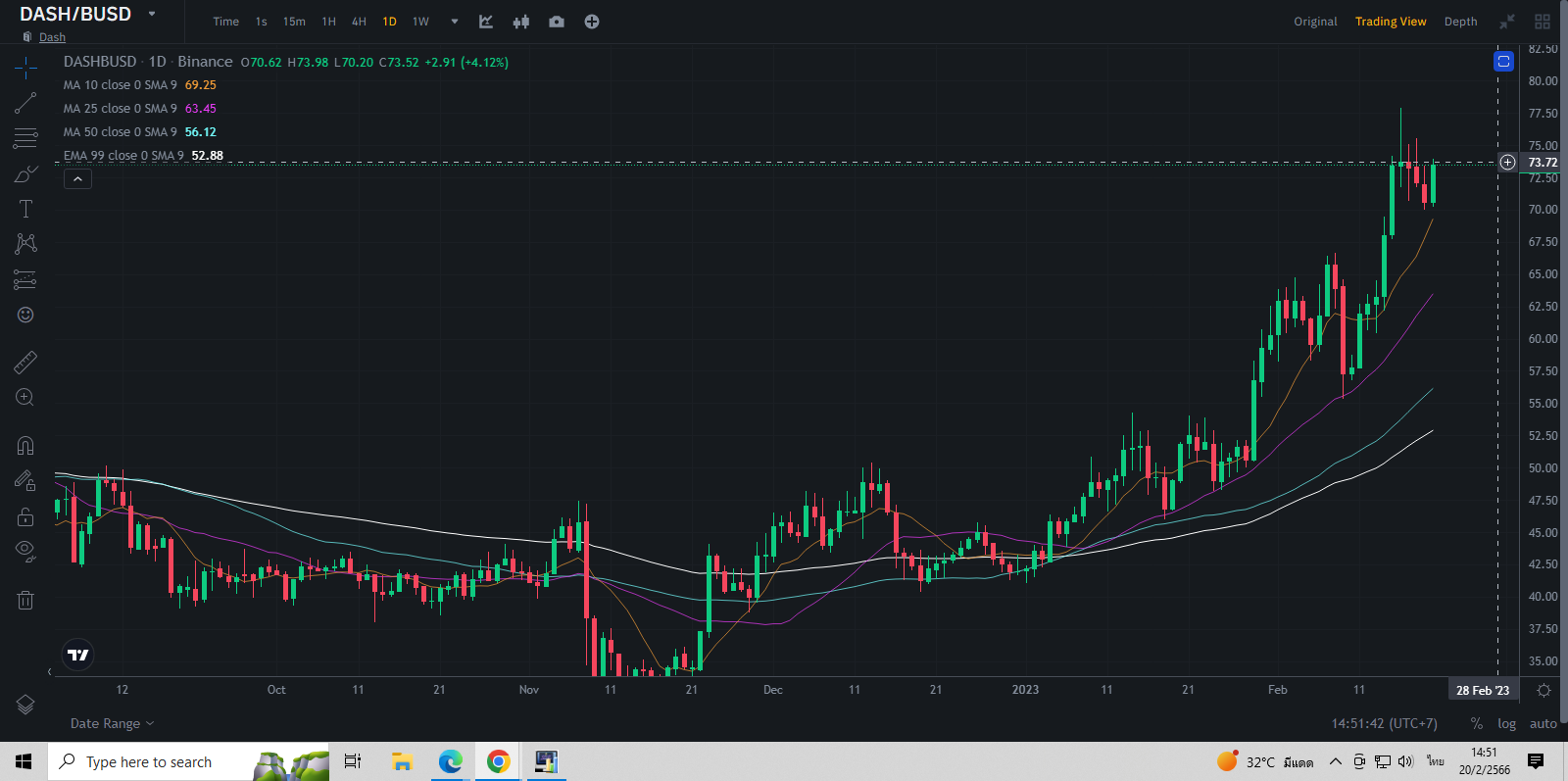The height and width of the screenshot is (781, 1568).
Task: Switch the chart to 1s interval
Action: pos(261,22)
